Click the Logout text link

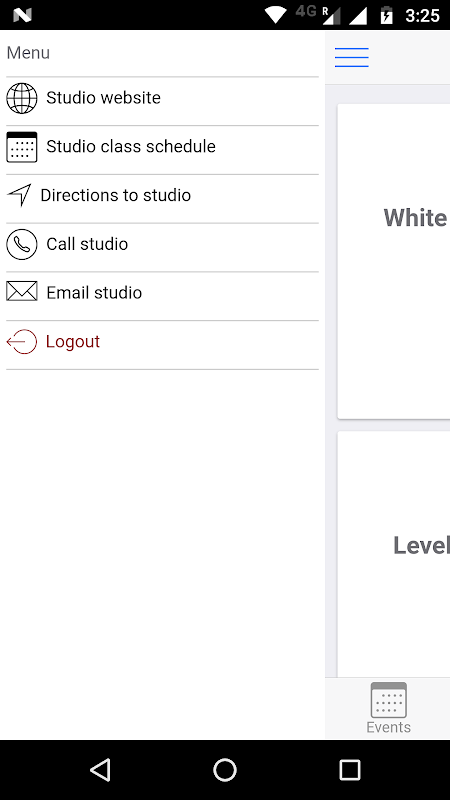pos(73,341)
